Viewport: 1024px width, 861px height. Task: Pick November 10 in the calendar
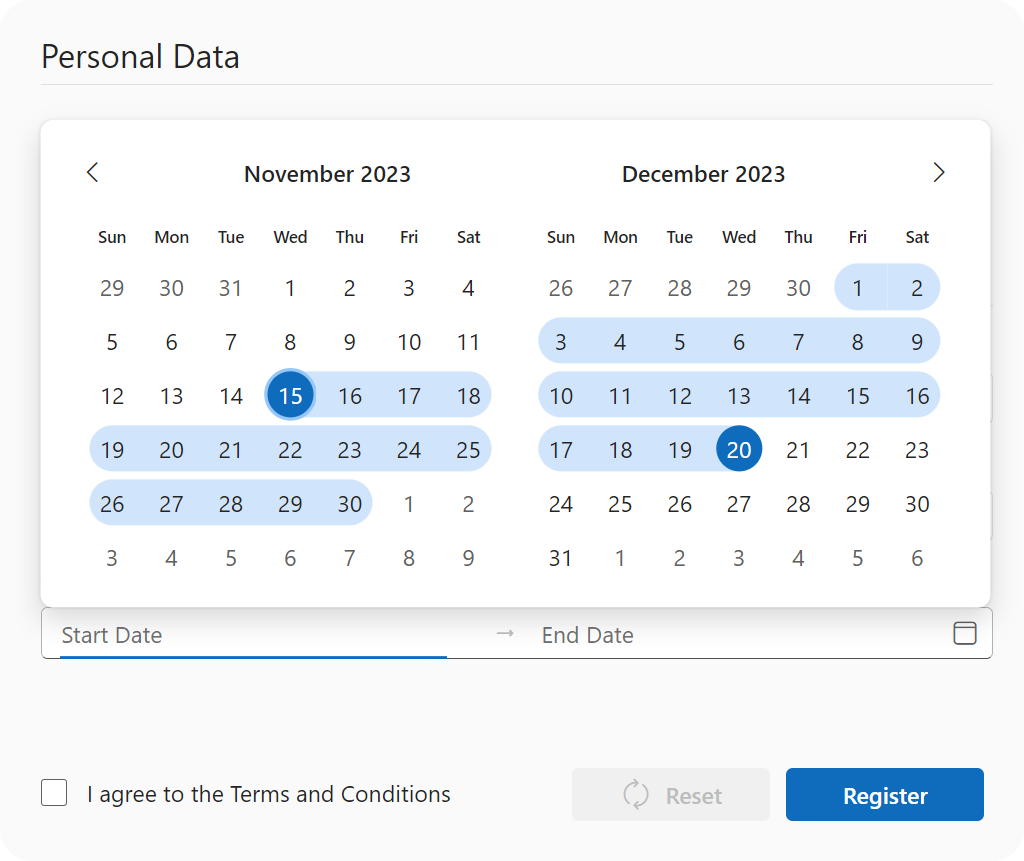click(409, 342)
